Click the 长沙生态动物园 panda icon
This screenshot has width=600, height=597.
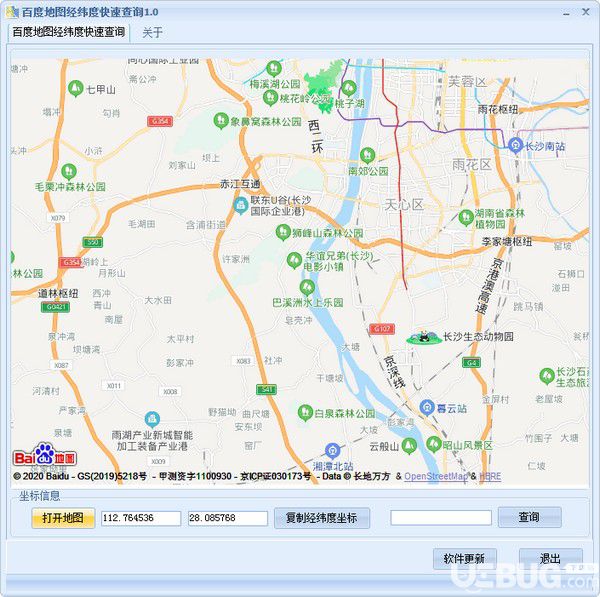pyautogui.click(x=423, y=337)
